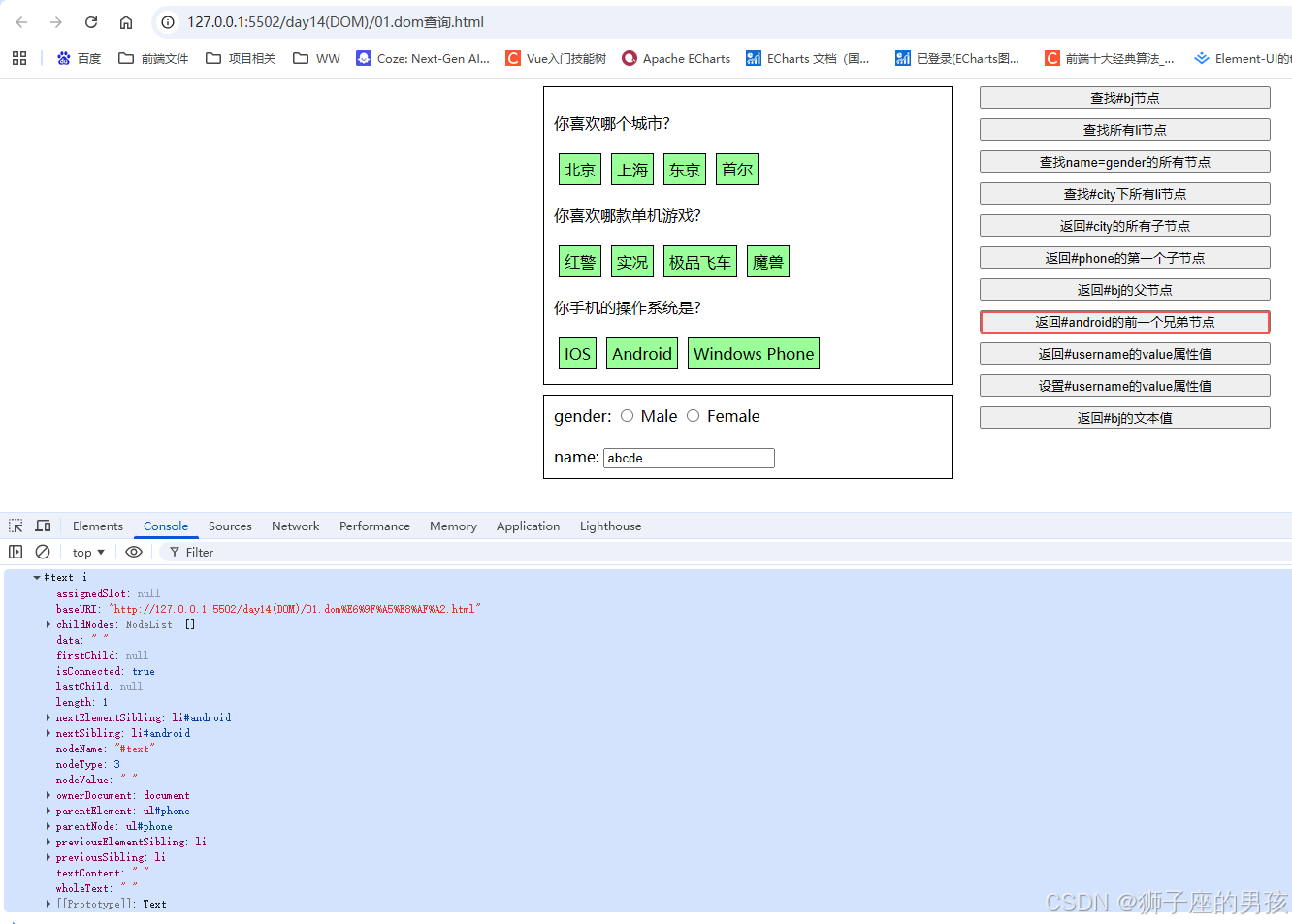This screenshot has height=924, width=1292.
Task: Click the Android list item
Action: click(642, 354)
